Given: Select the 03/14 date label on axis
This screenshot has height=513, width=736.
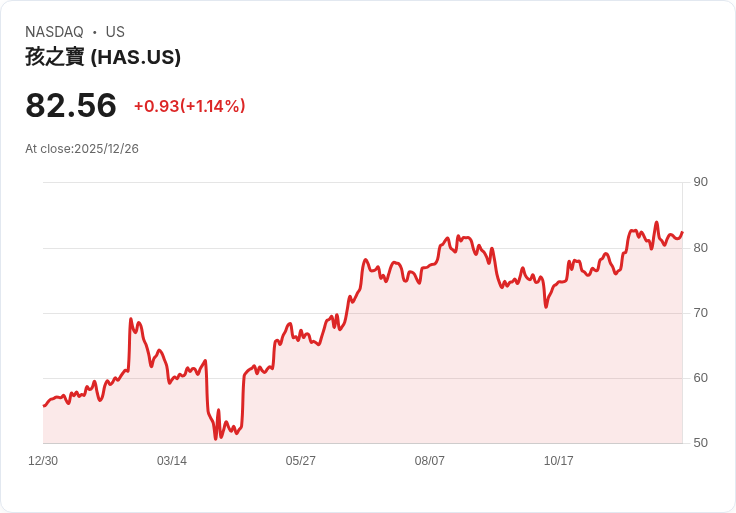Looking at the screenshot, I should click(x=172, y=461).
